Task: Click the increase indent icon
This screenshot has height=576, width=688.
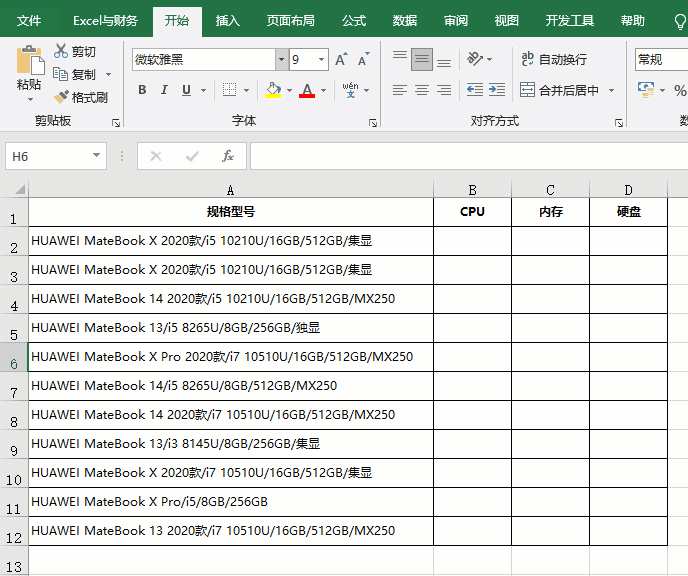Action: click(x=497, y=90)
